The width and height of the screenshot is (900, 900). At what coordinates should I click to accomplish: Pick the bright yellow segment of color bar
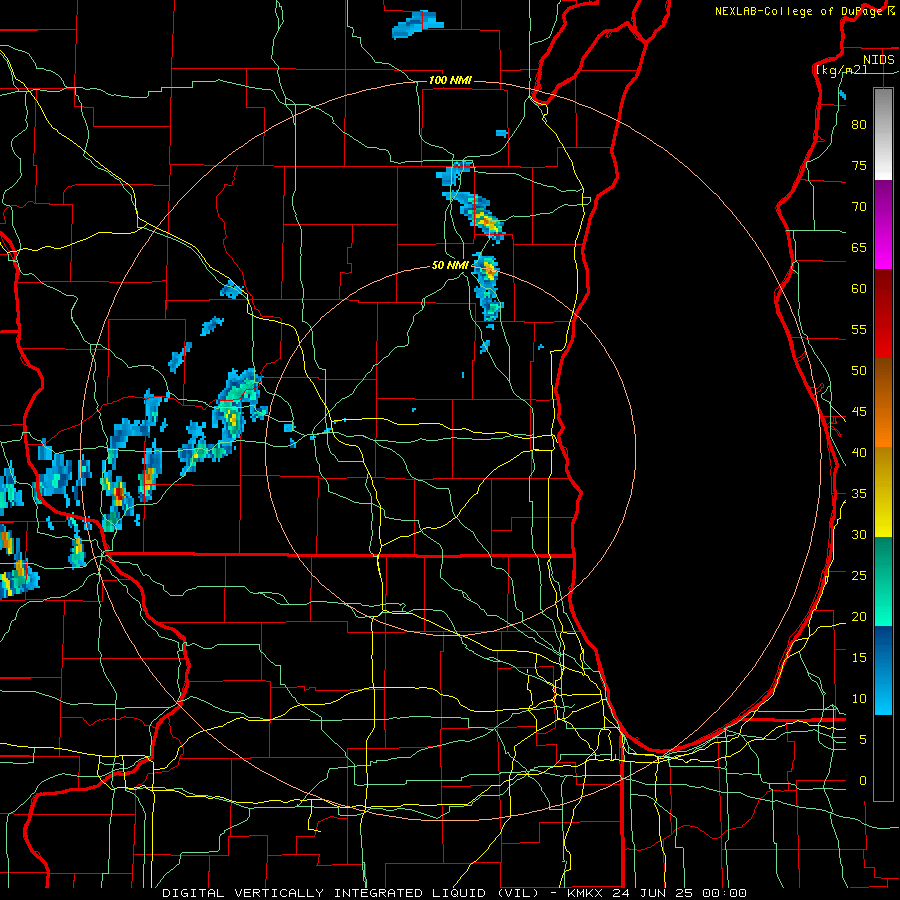coord(883,514)
